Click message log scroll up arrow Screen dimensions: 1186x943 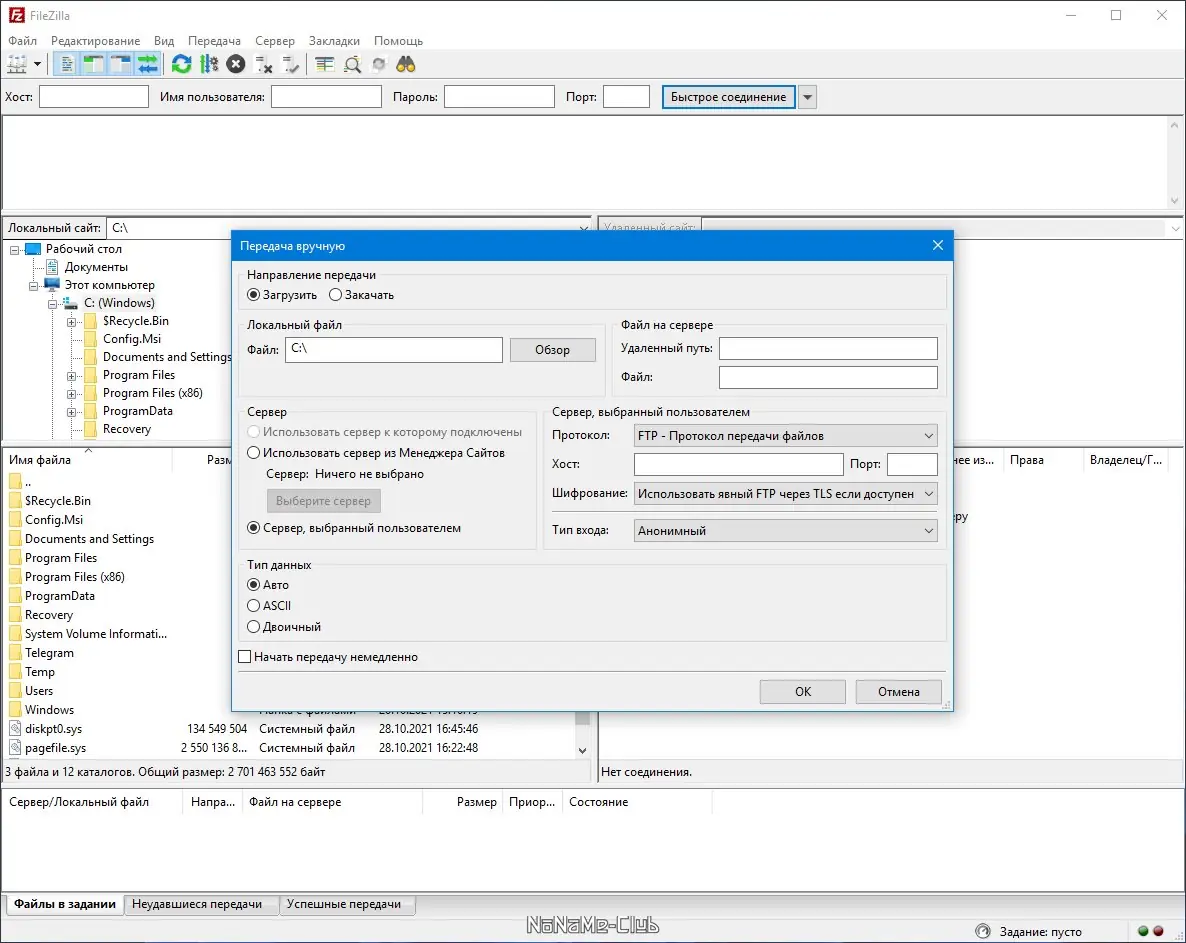(x=1175, y=125)
